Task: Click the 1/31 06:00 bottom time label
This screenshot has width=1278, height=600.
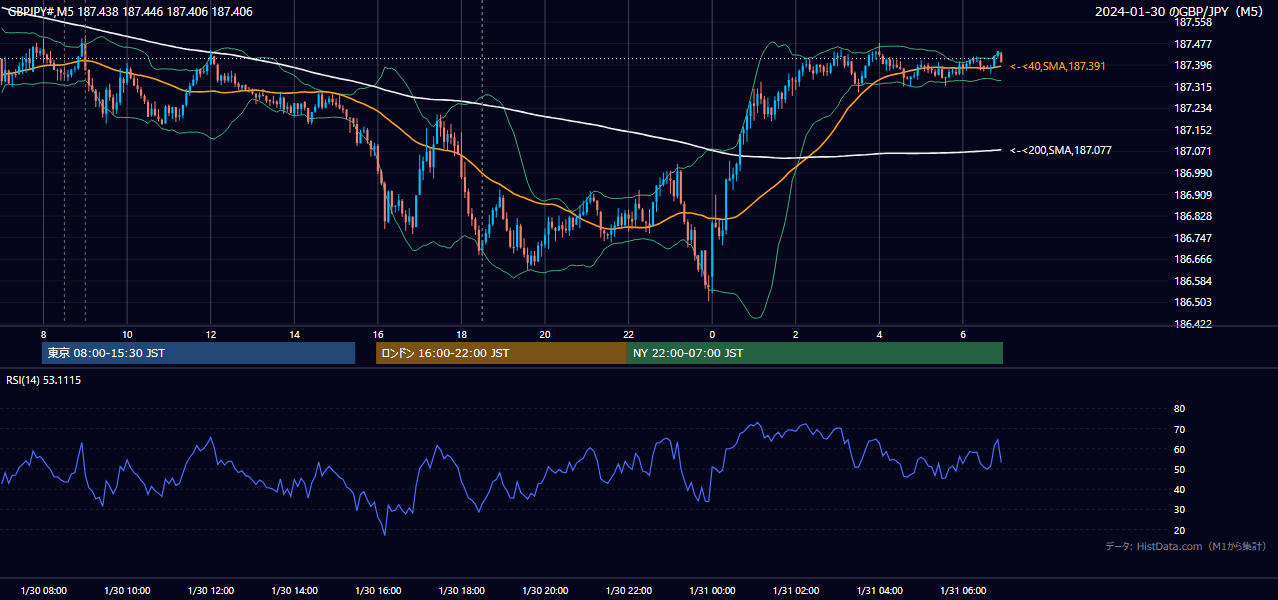Action: click(x=963, y=591)
